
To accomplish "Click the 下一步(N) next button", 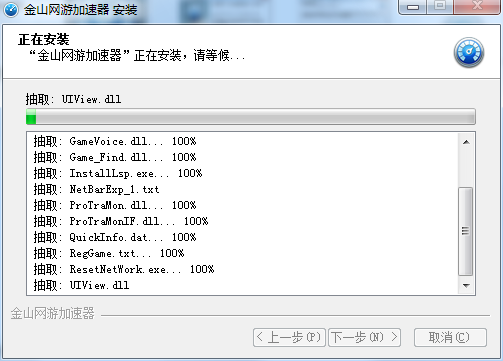I will point(364,337).
